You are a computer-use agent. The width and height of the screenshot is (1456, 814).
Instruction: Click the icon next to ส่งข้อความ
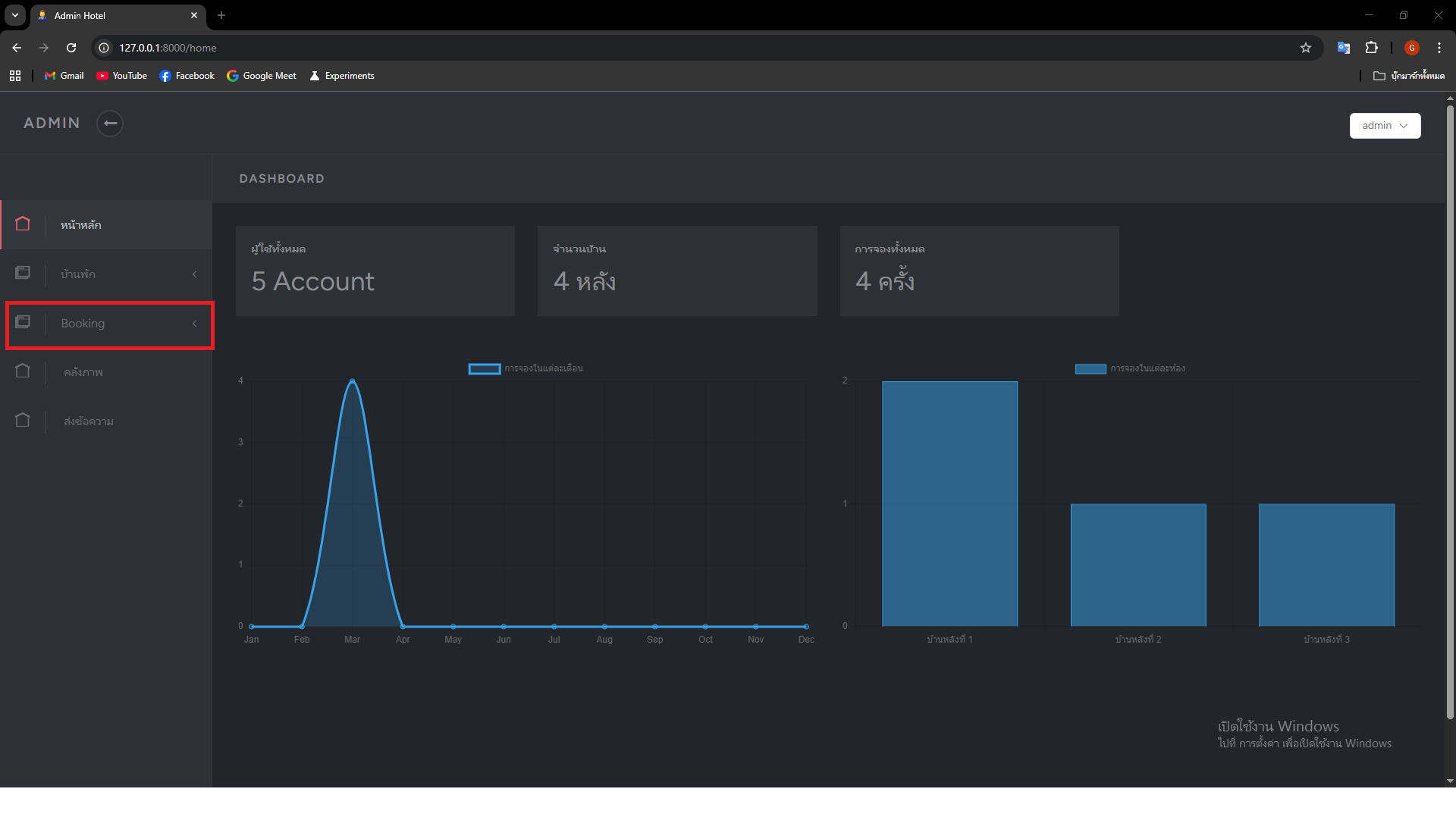point(23,421)
